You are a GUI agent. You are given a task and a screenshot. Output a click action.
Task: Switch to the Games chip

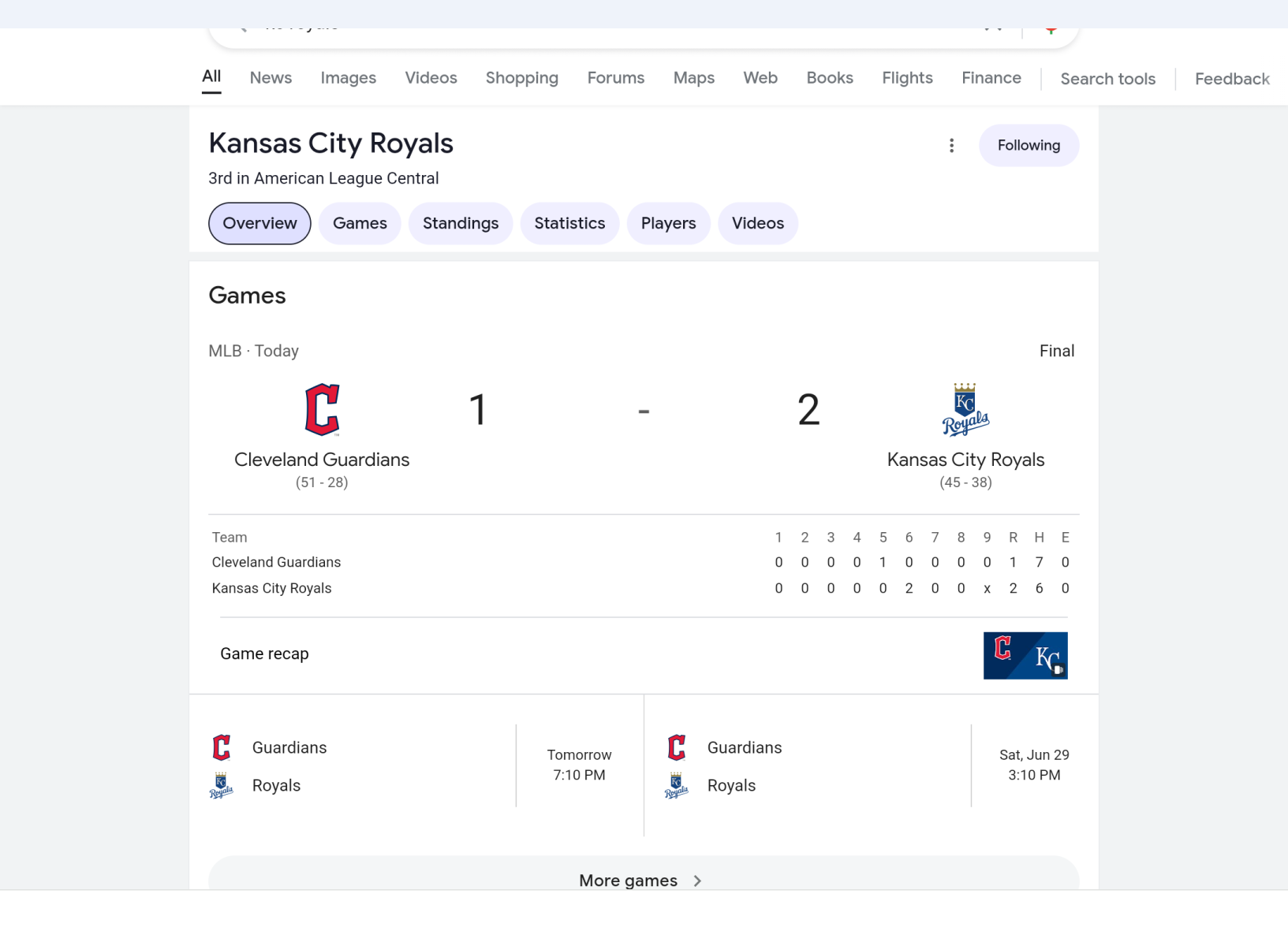click(360, 223)
